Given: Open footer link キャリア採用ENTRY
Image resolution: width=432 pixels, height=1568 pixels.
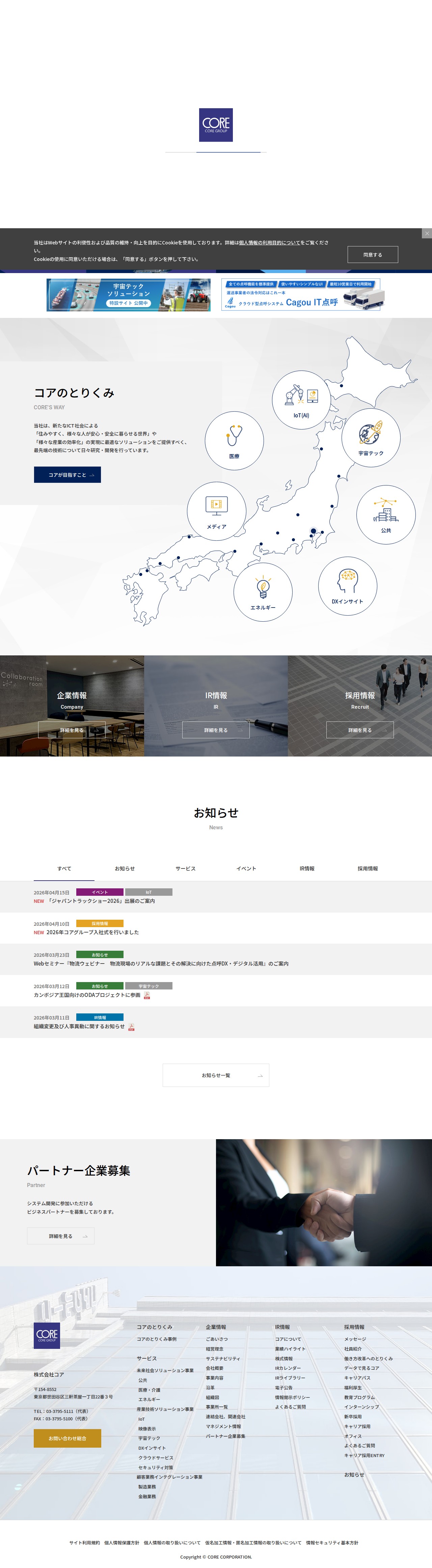Looking at the screenshot, I should point(364,1455).
